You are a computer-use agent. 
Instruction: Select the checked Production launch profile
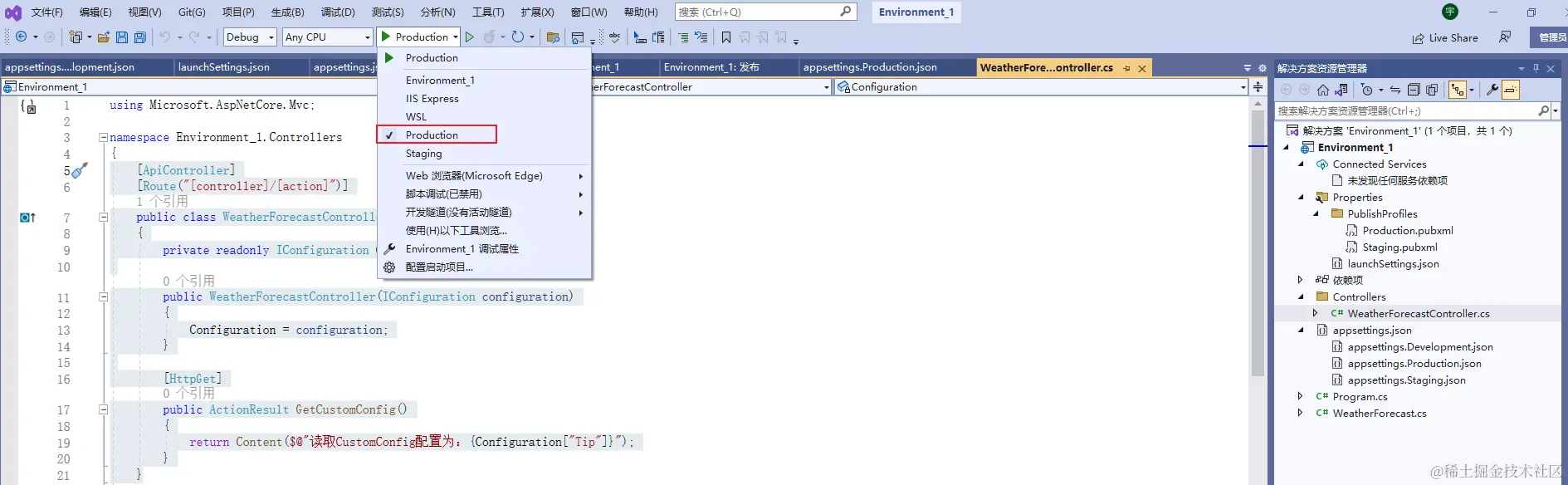[437, 135]
